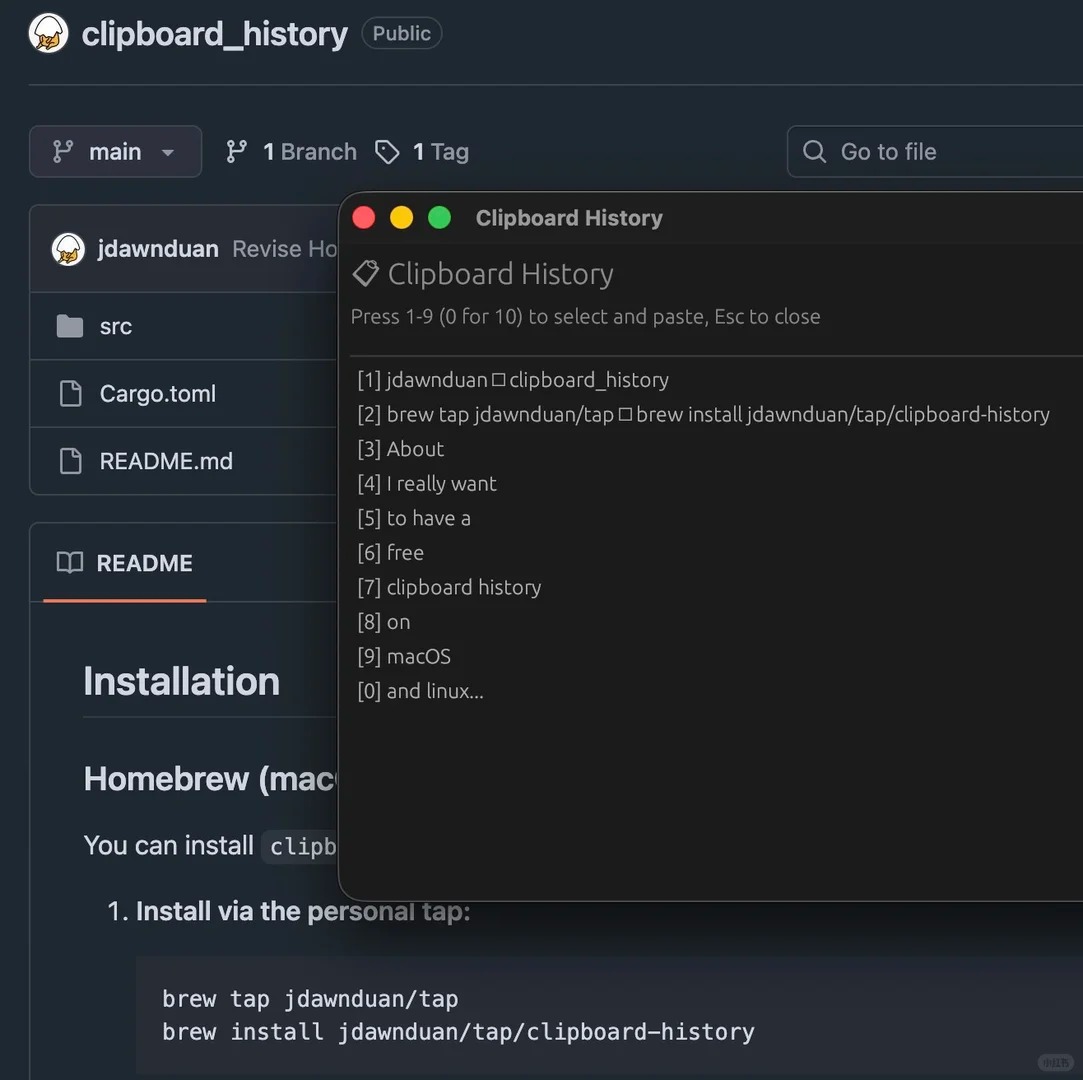
Task: Open the clipboard_history repository title link
Action: (214, 32)
